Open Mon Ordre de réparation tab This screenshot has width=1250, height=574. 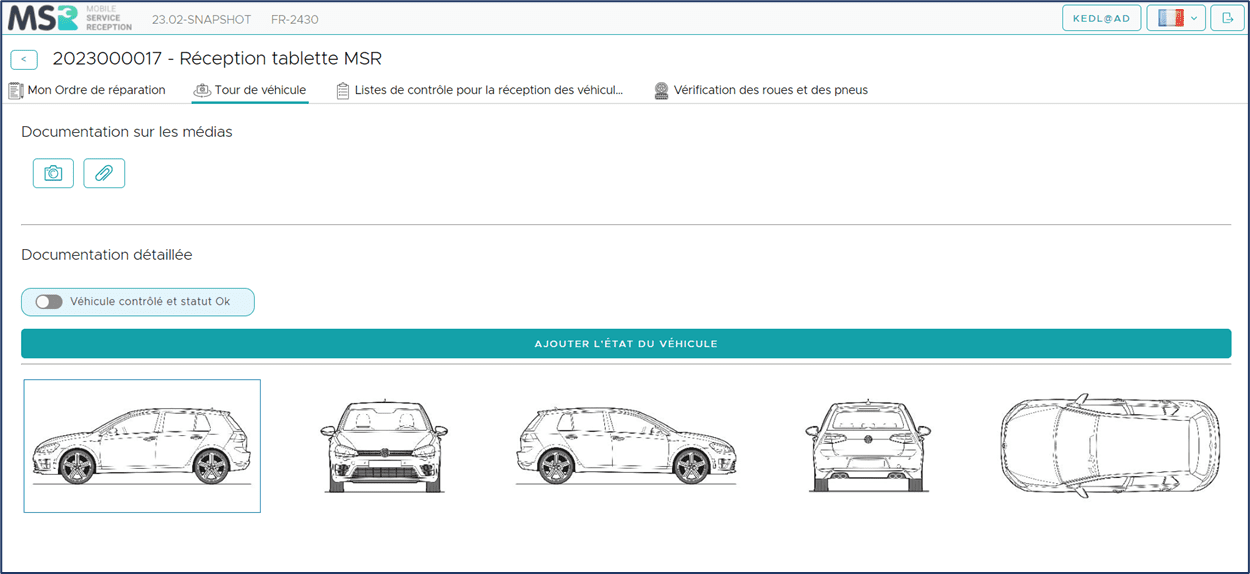tap(87, 90)
